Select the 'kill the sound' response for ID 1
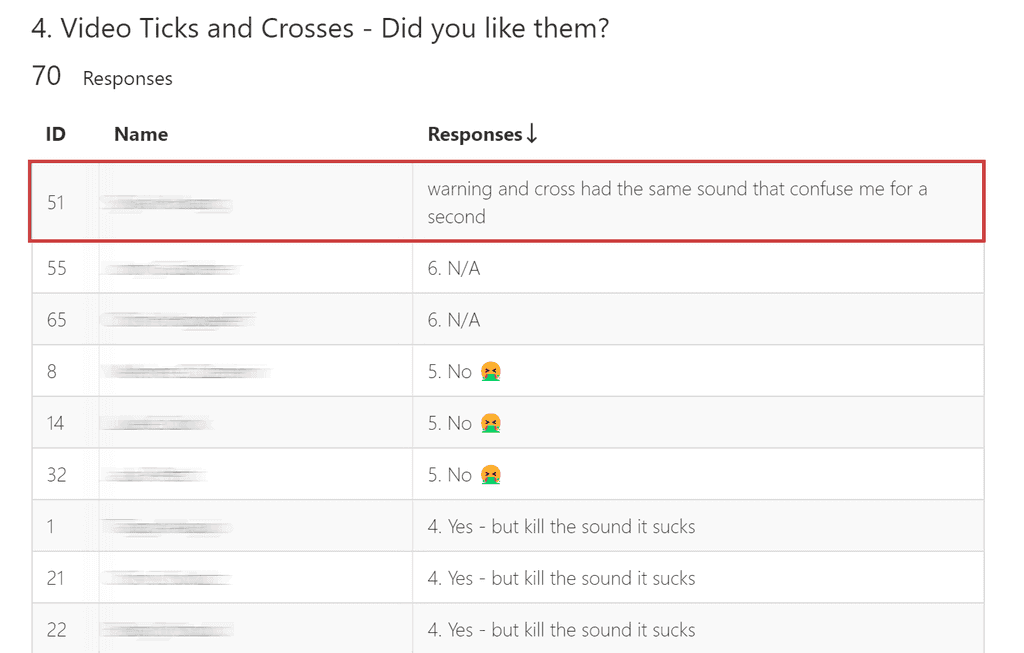This screenshot has width=1024, height=653. 561,527
